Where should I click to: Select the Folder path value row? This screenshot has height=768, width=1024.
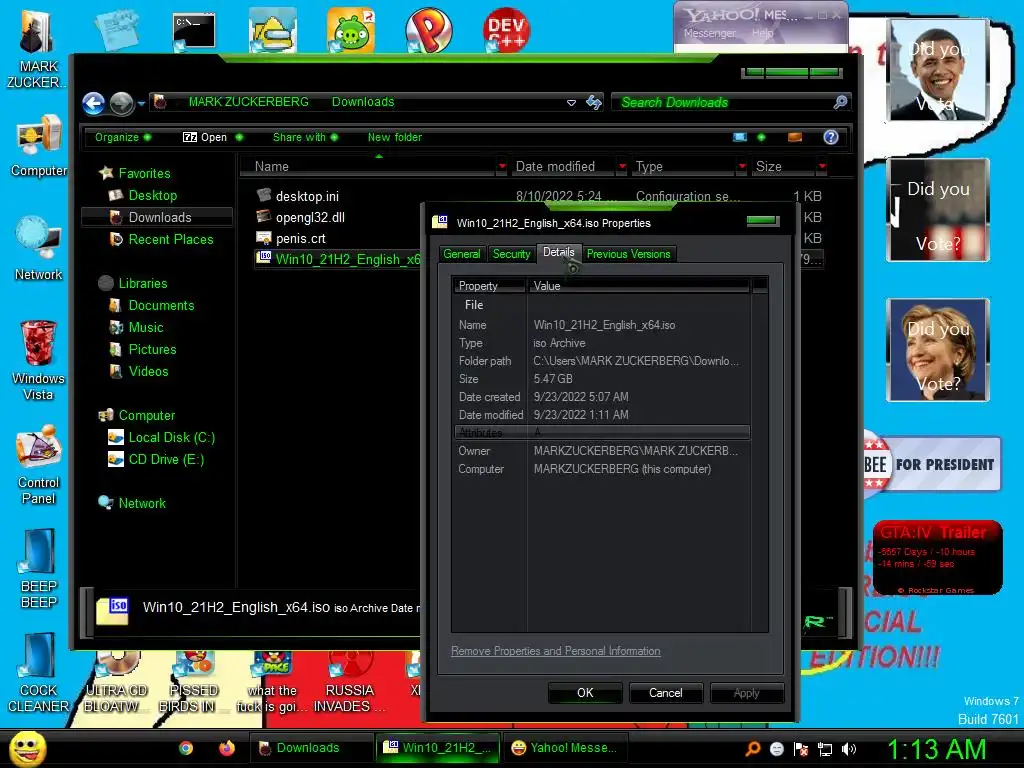601,361
